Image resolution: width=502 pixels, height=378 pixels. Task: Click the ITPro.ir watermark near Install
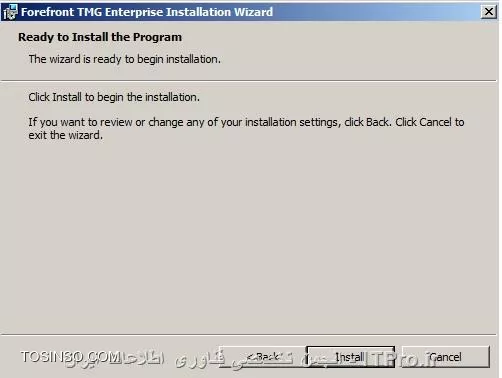point(402,359)
